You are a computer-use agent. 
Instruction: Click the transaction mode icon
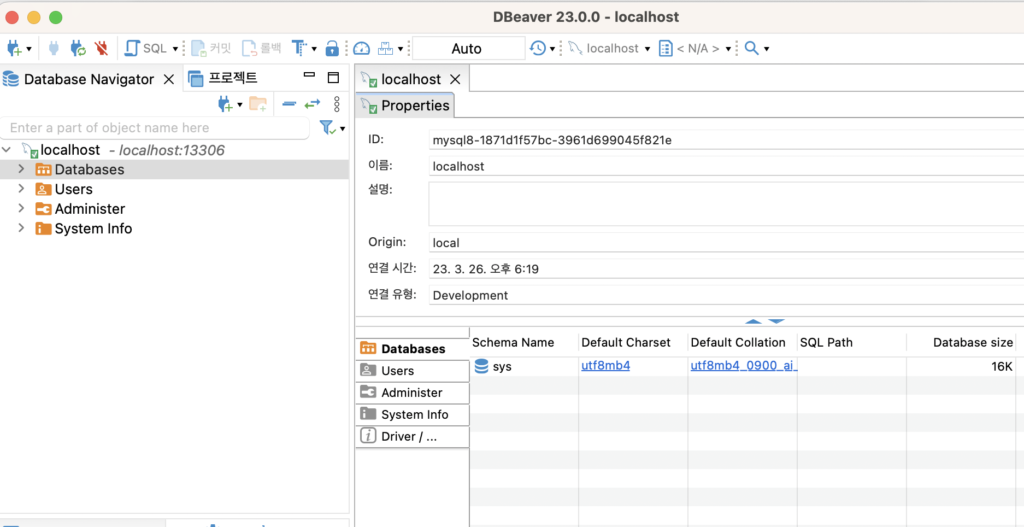click(x=299, y=48)
